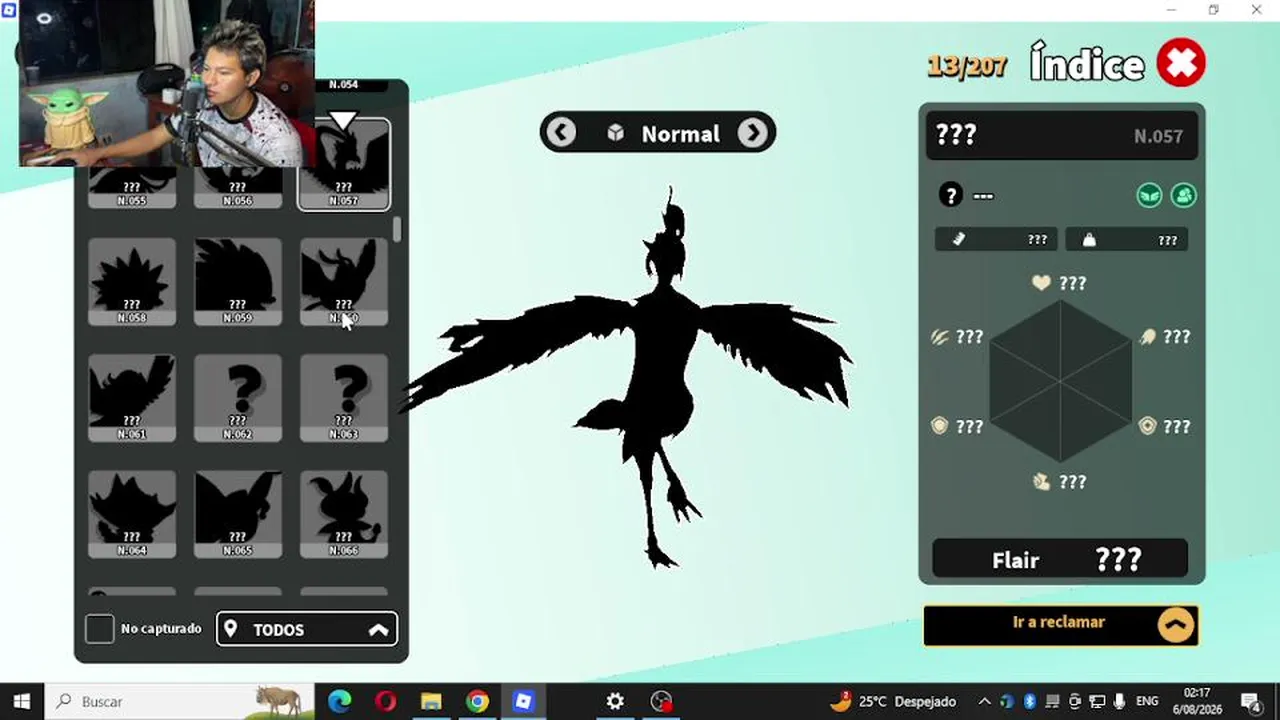The width and height of the screenshot is (1280, 720).
Task: Open Windows Settings gear on taskbar
Action: [615, 701]
